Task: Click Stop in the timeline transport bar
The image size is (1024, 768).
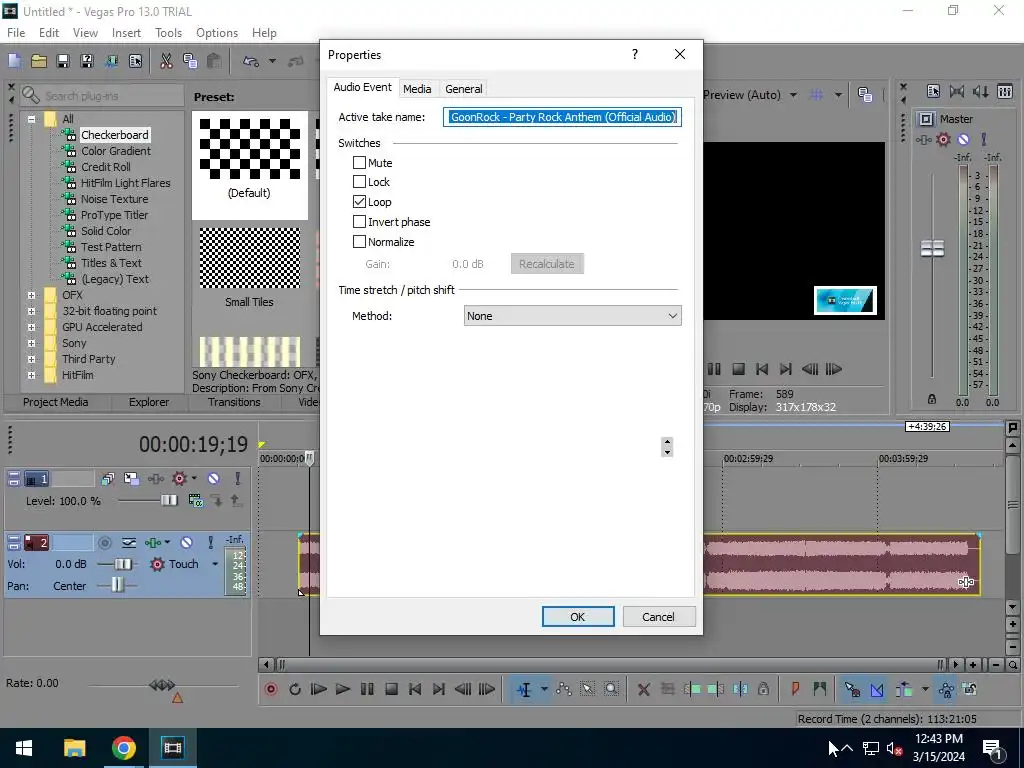Action: tap(391, 689)
